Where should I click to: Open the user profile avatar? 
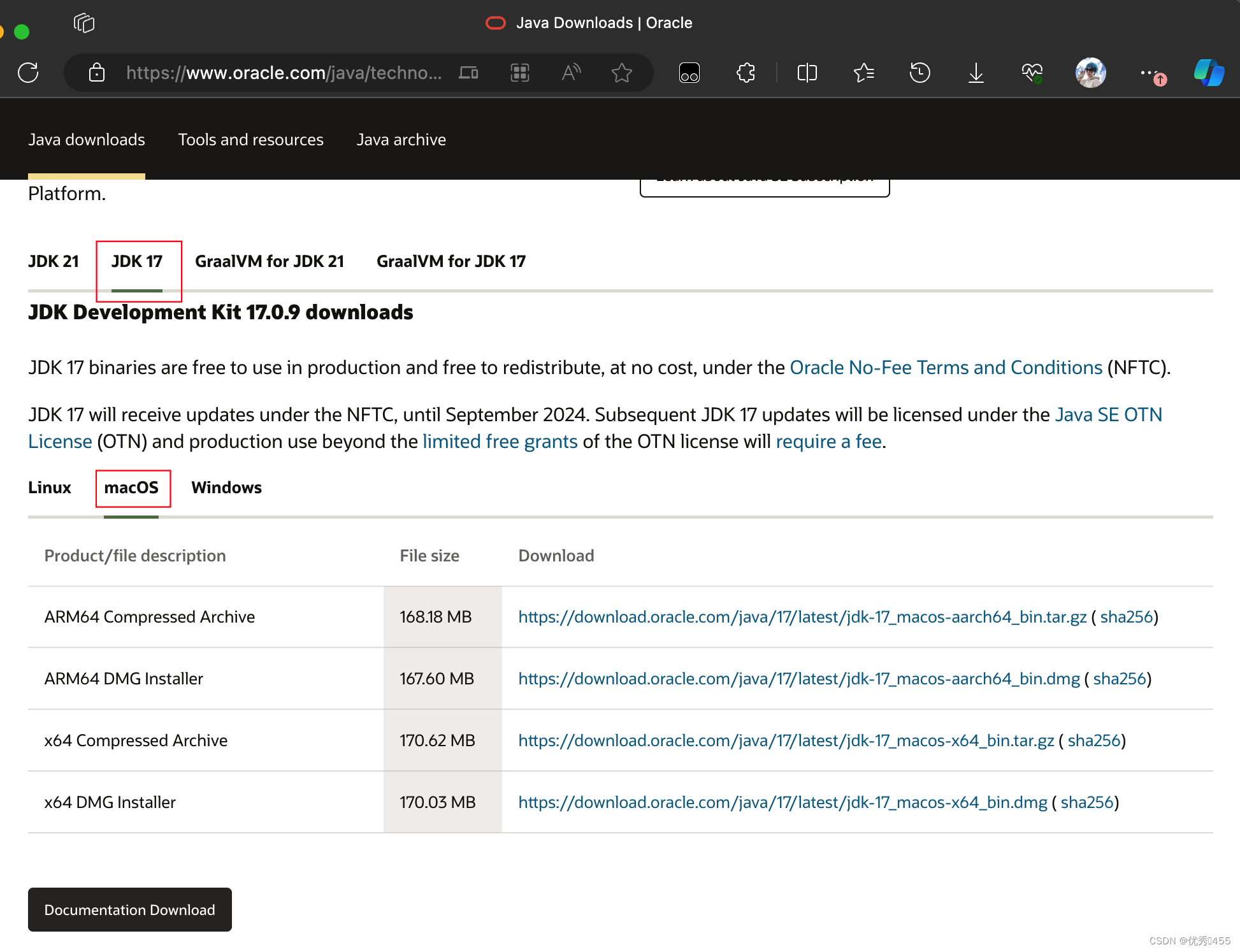pos(1090,73)
